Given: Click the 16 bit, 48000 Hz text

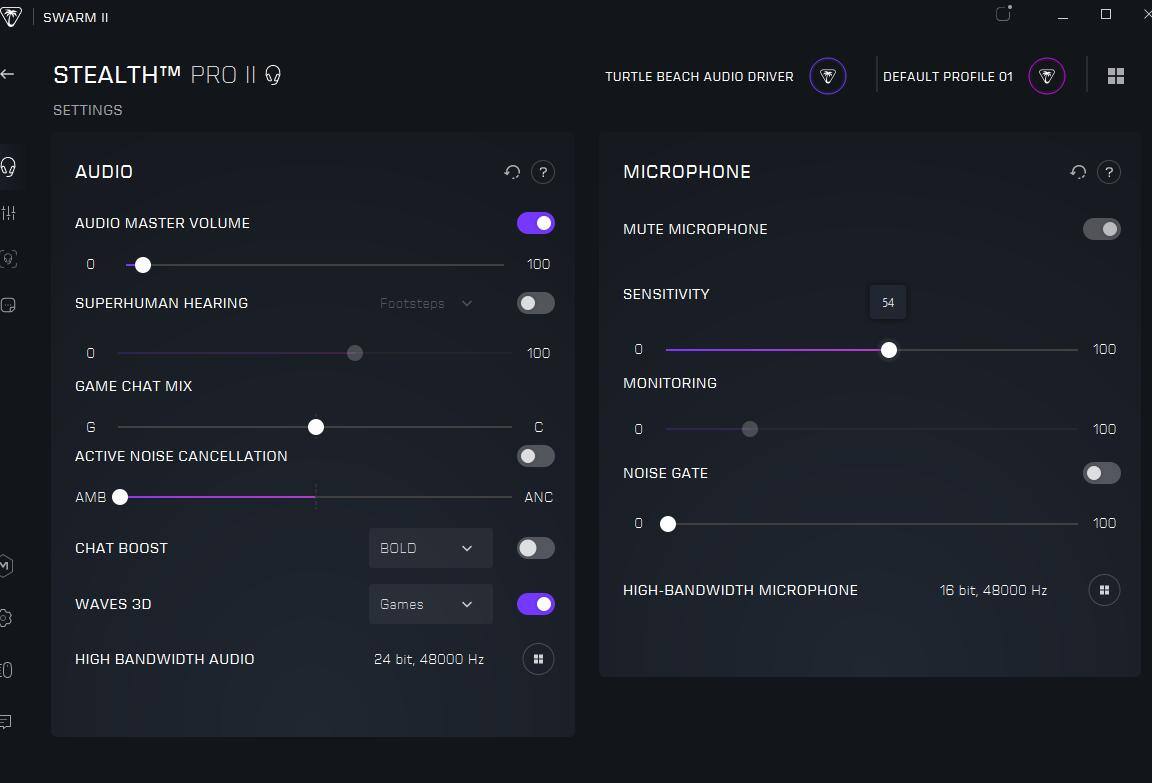Looking at the screenshot, I should (x=993, y=590).
